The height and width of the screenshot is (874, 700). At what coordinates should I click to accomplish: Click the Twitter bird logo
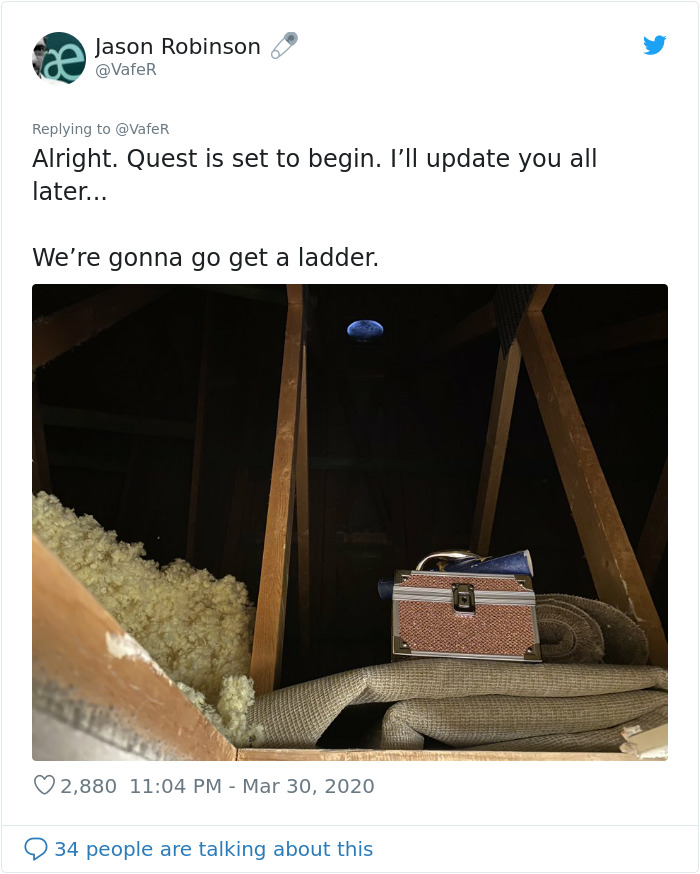click(654, 45)
